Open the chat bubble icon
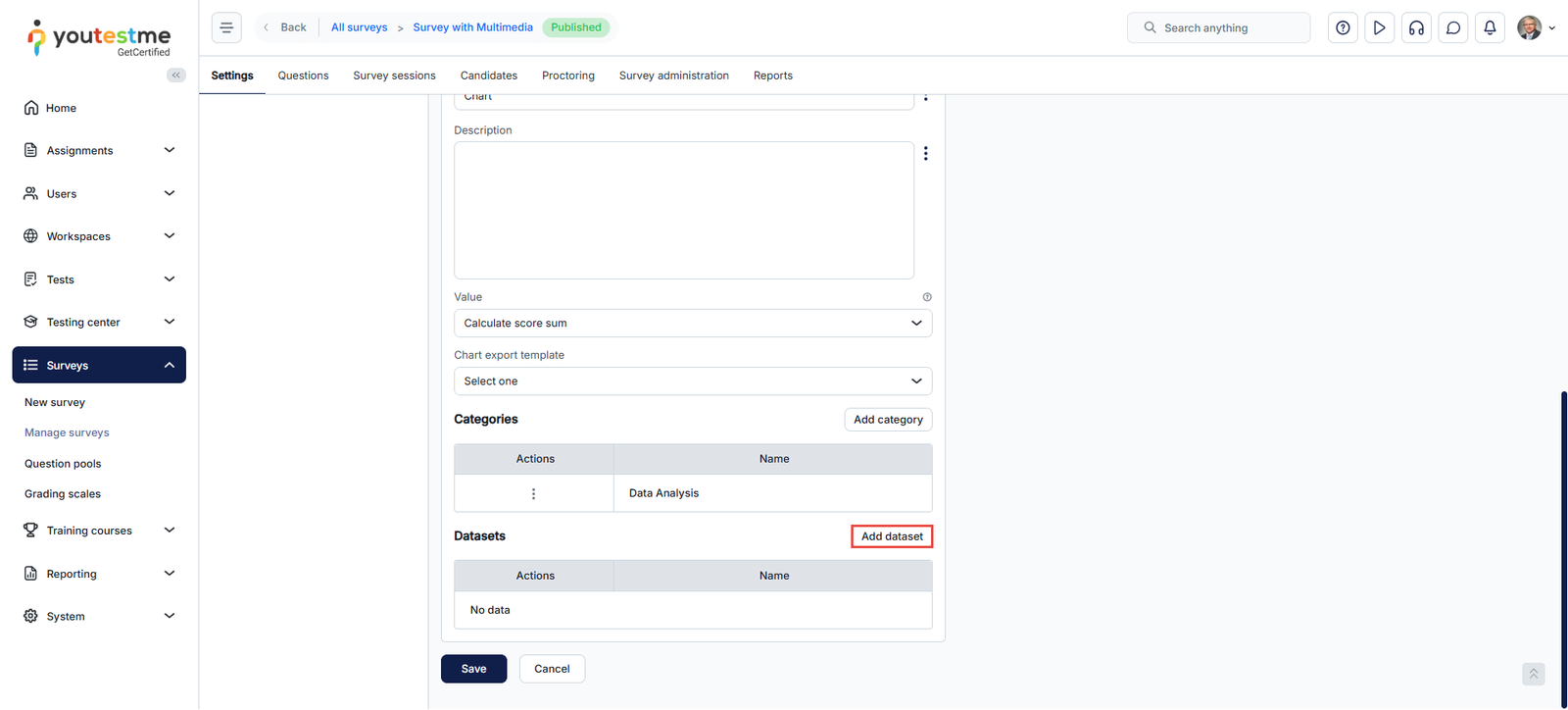 click(x=1453, y=27)
